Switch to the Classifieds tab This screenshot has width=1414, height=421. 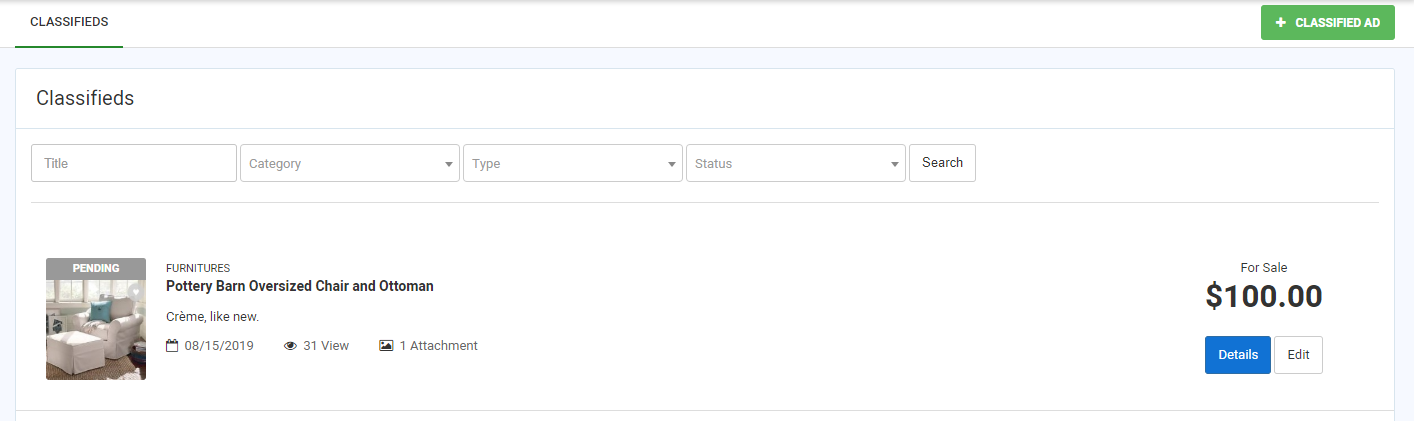[x=69, y=22]
